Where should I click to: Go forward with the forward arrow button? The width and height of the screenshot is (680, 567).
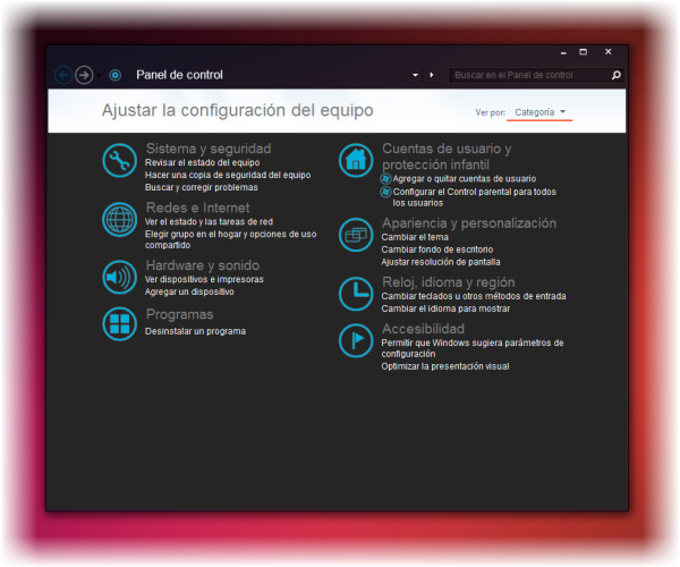[84, 75]
